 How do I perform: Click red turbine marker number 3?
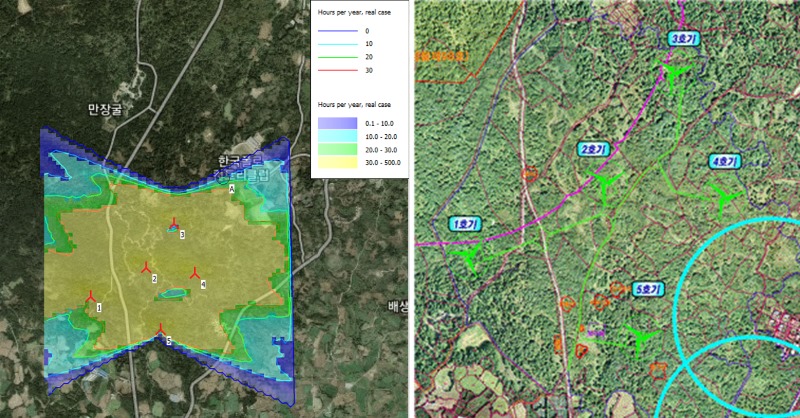[x=173, y=223]
